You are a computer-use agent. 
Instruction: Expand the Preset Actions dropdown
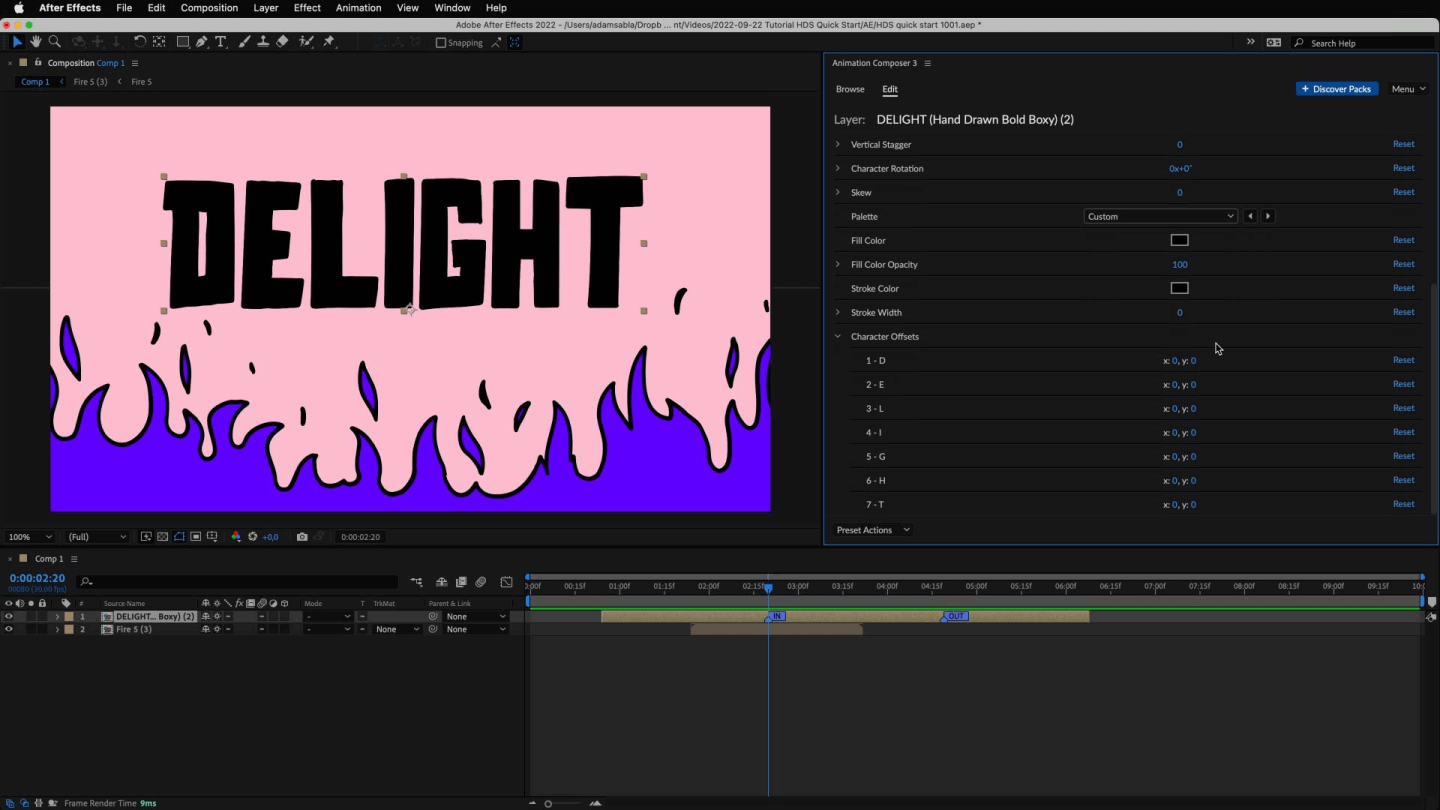tap(873, 530)
